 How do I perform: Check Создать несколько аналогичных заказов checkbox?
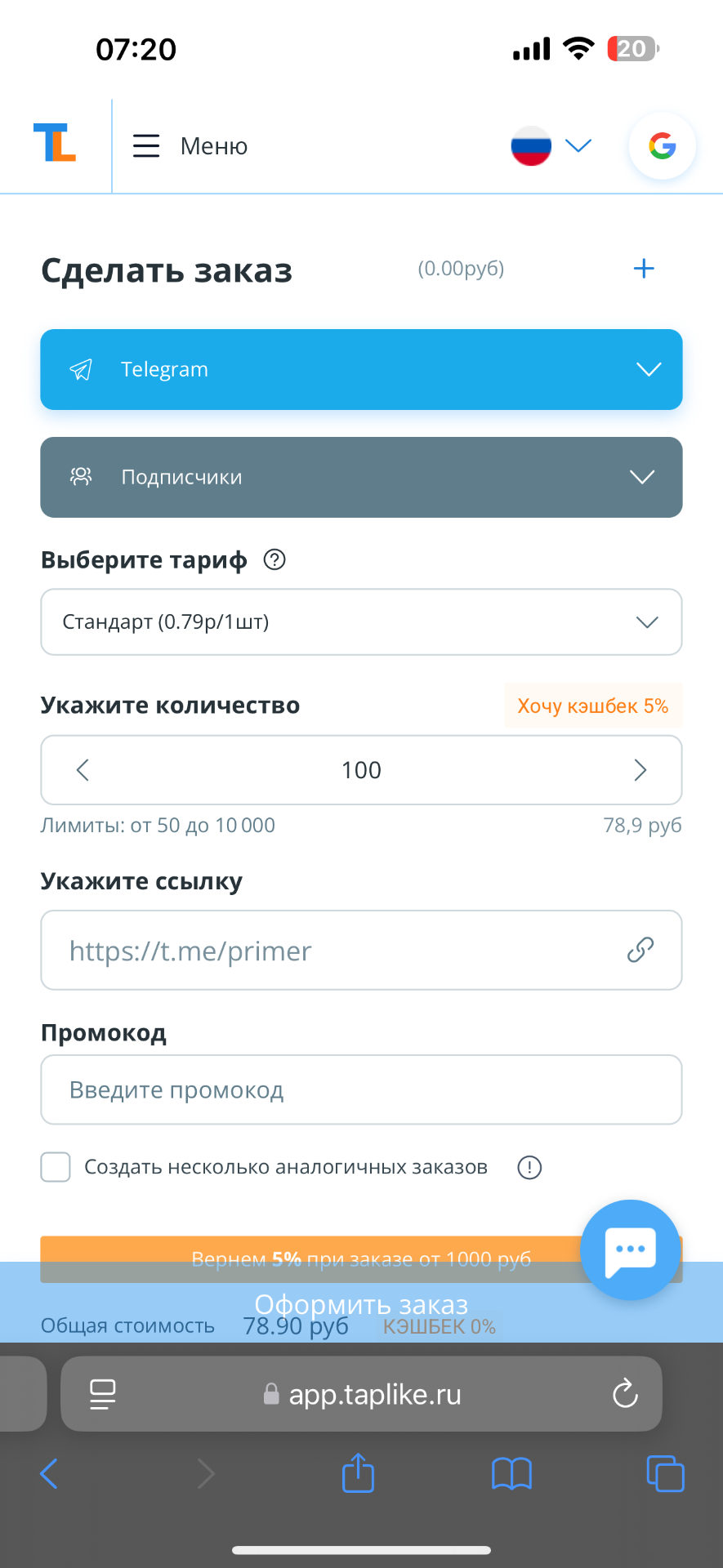click(56, 1167)
